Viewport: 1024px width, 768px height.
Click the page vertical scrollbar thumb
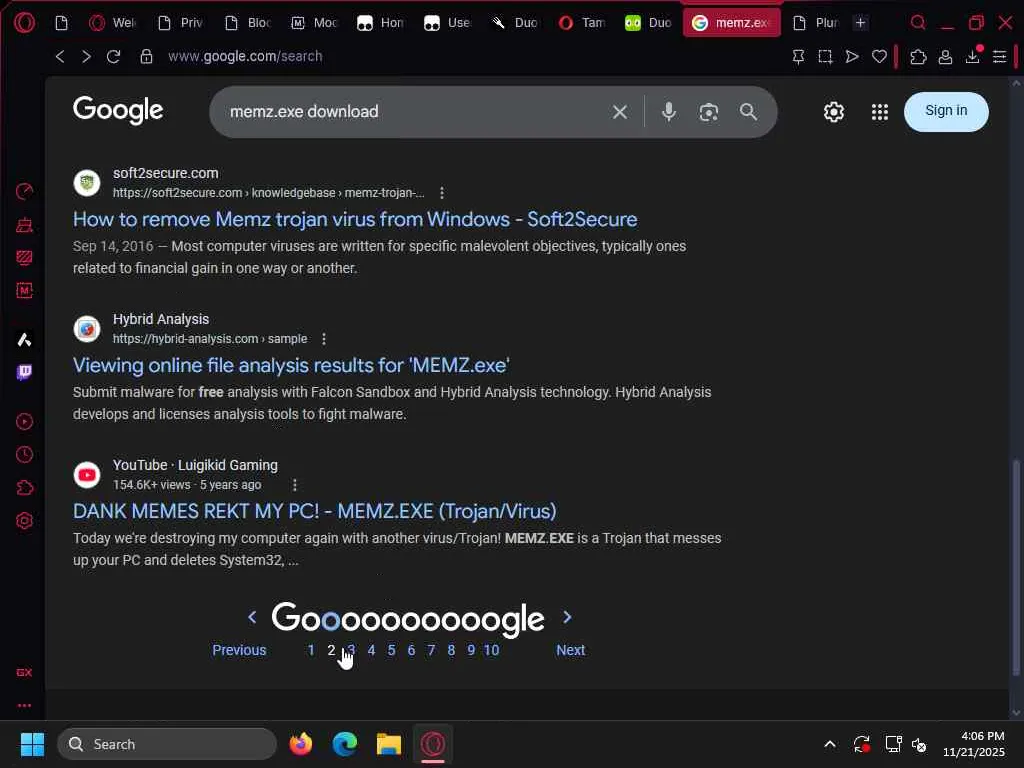click(x=1016, y=567)
